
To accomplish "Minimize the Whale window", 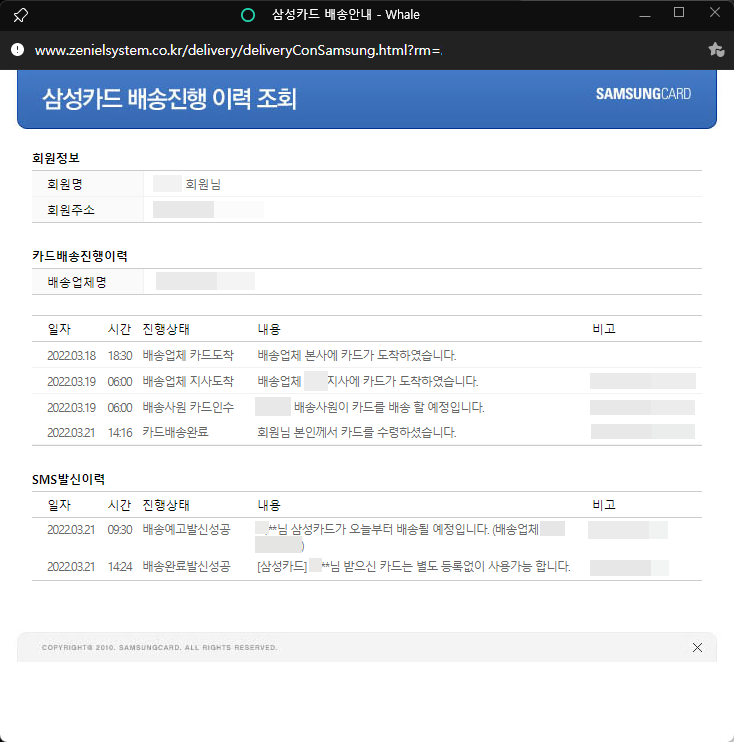I will click(645, 16).
